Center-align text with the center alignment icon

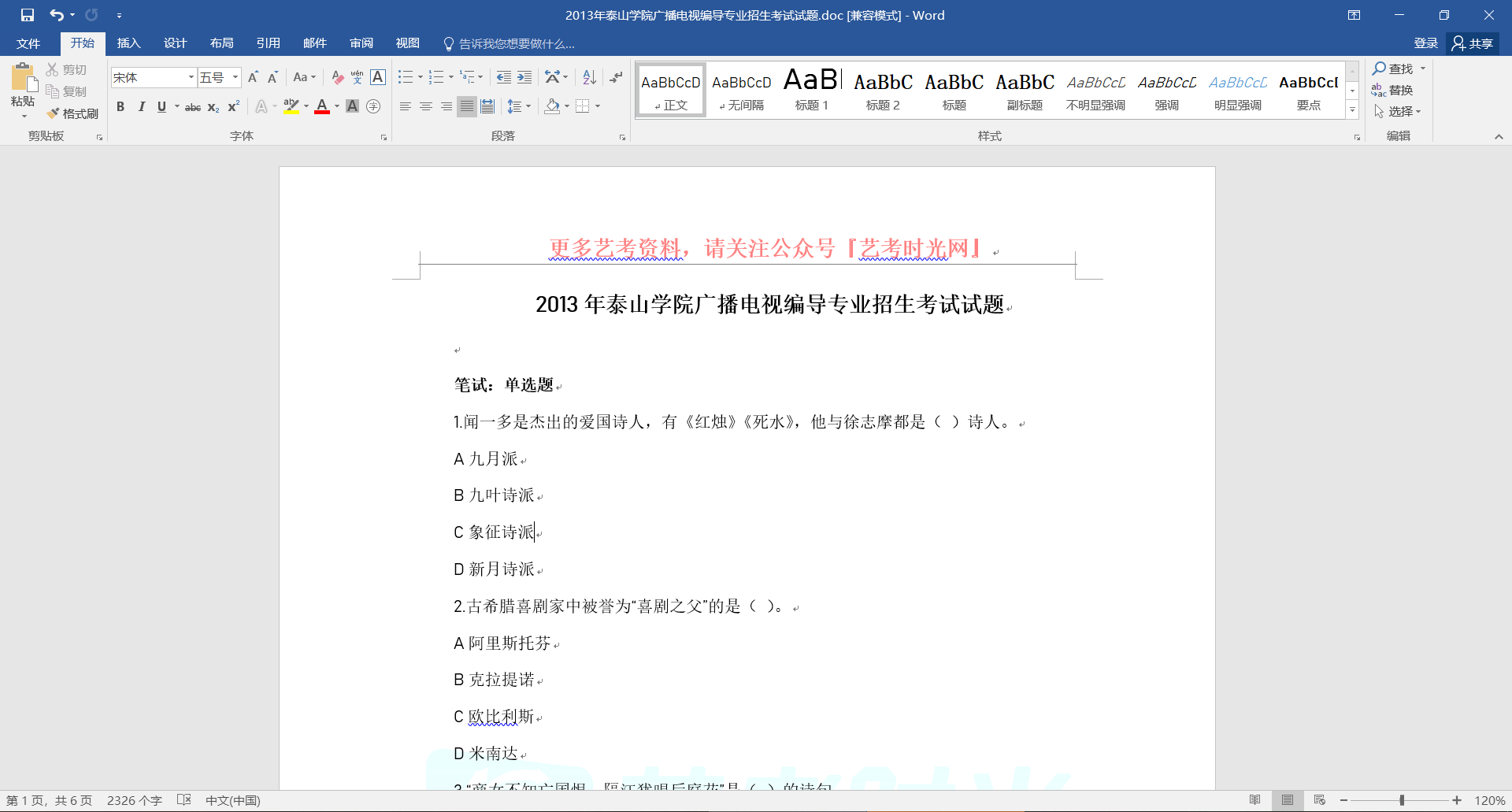[426, 107]
